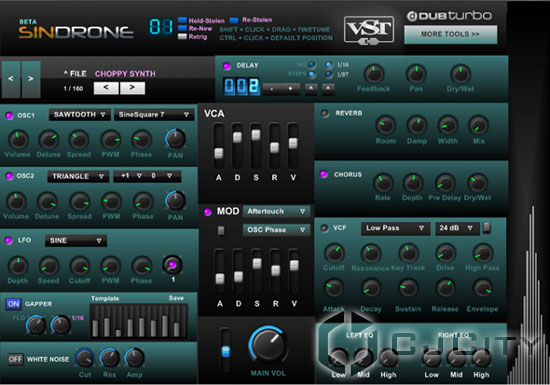Screen dimensions: 550x385
Task: Click the Gapper Save button
Action: [176, 298]
